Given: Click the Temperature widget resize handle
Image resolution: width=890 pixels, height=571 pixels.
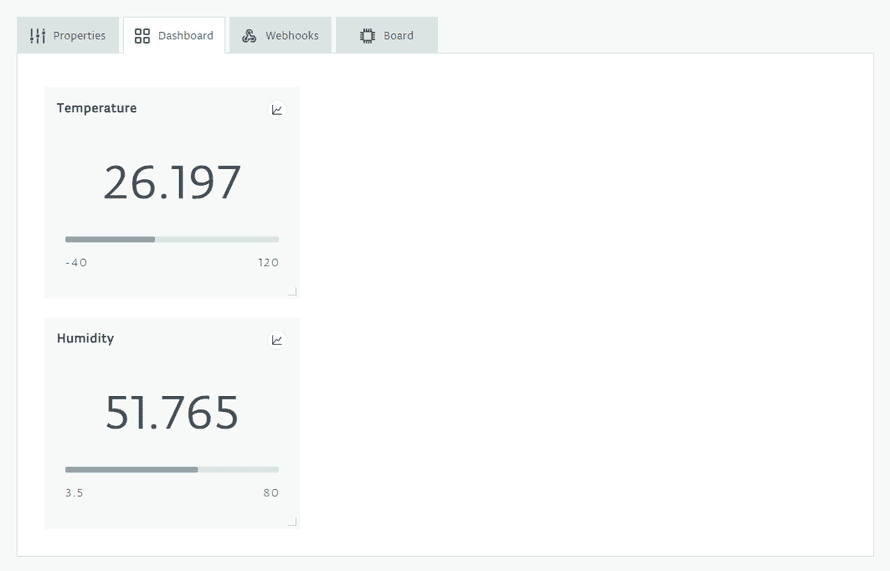Looking at the screenshot, I should pos(292,292).
